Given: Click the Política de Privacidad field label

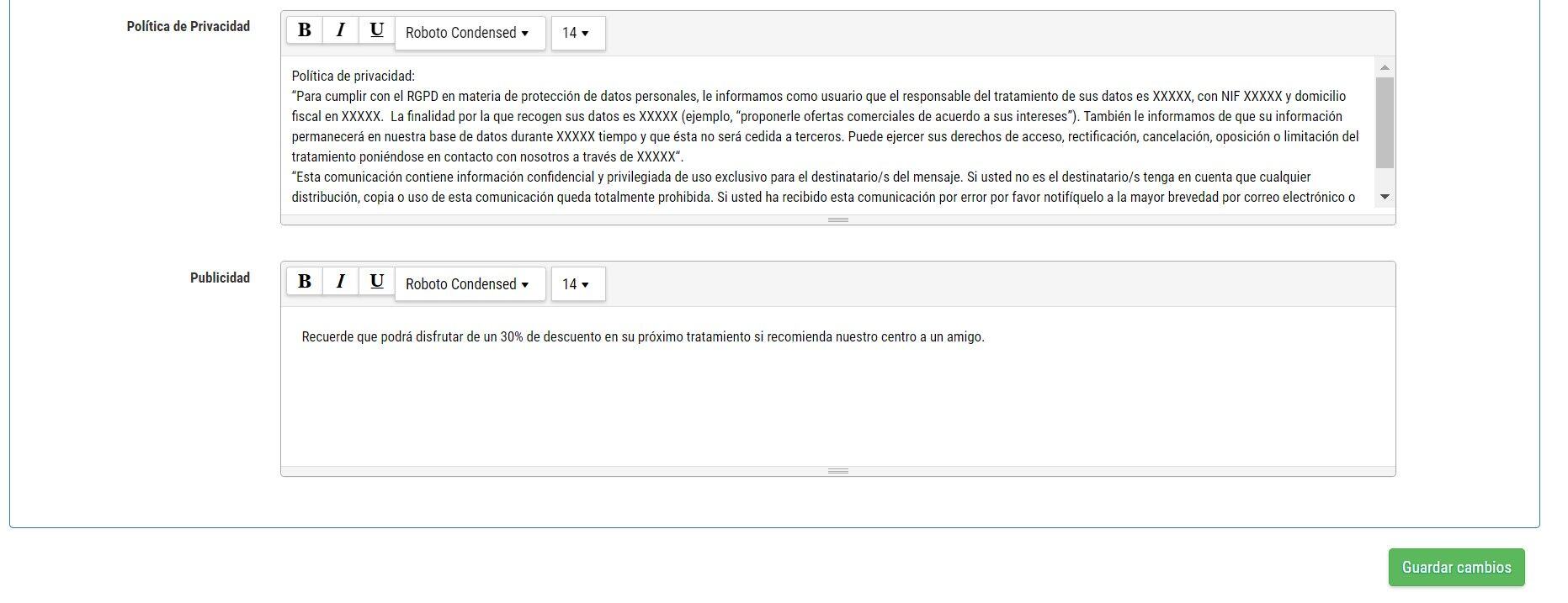Looking at the screenshot, I should (x=189, y=26).
